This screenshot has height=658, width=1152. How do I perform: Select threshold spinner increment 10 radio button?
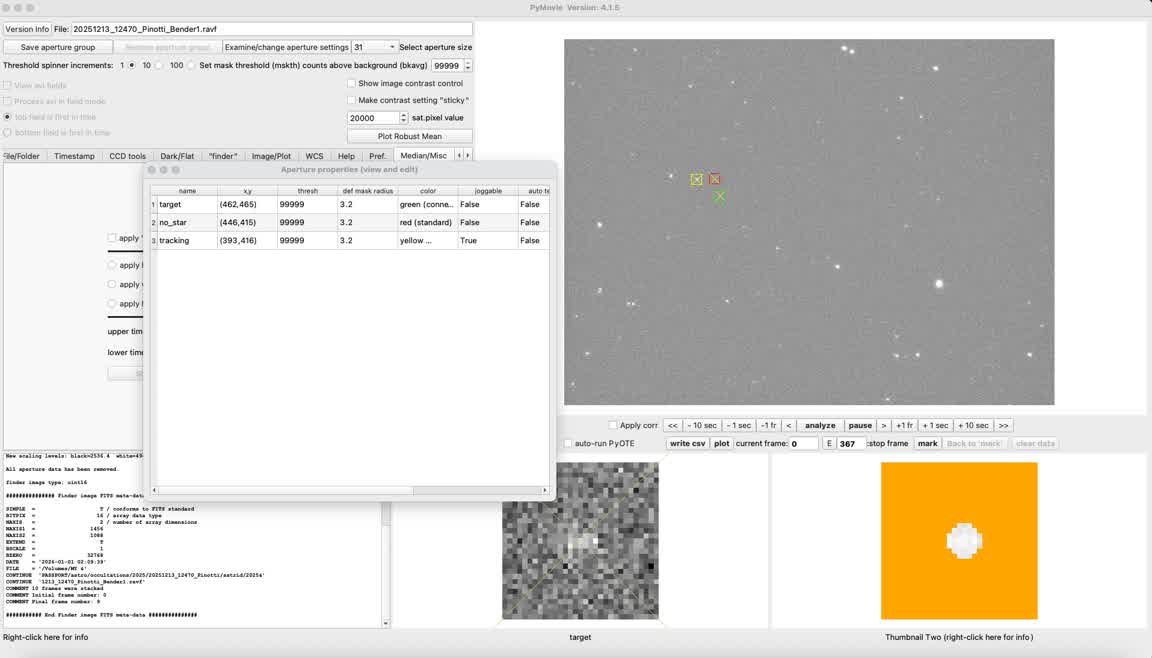[x=133, y=66]
